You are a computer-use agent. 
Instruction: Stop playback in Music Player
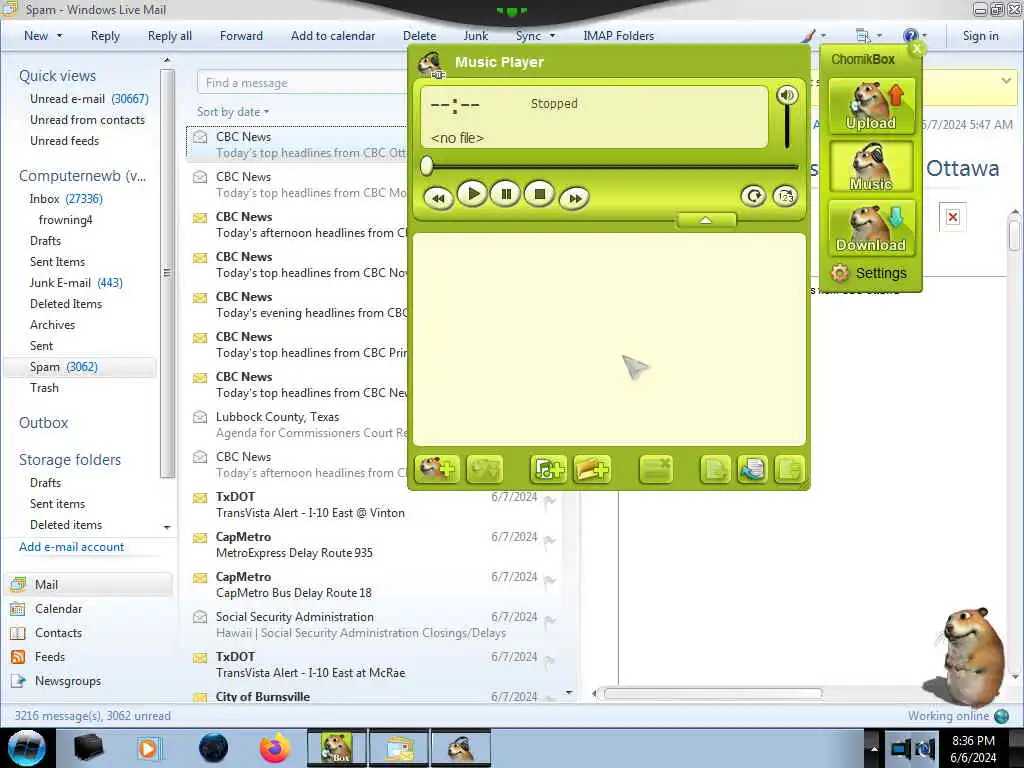point(539,194)
